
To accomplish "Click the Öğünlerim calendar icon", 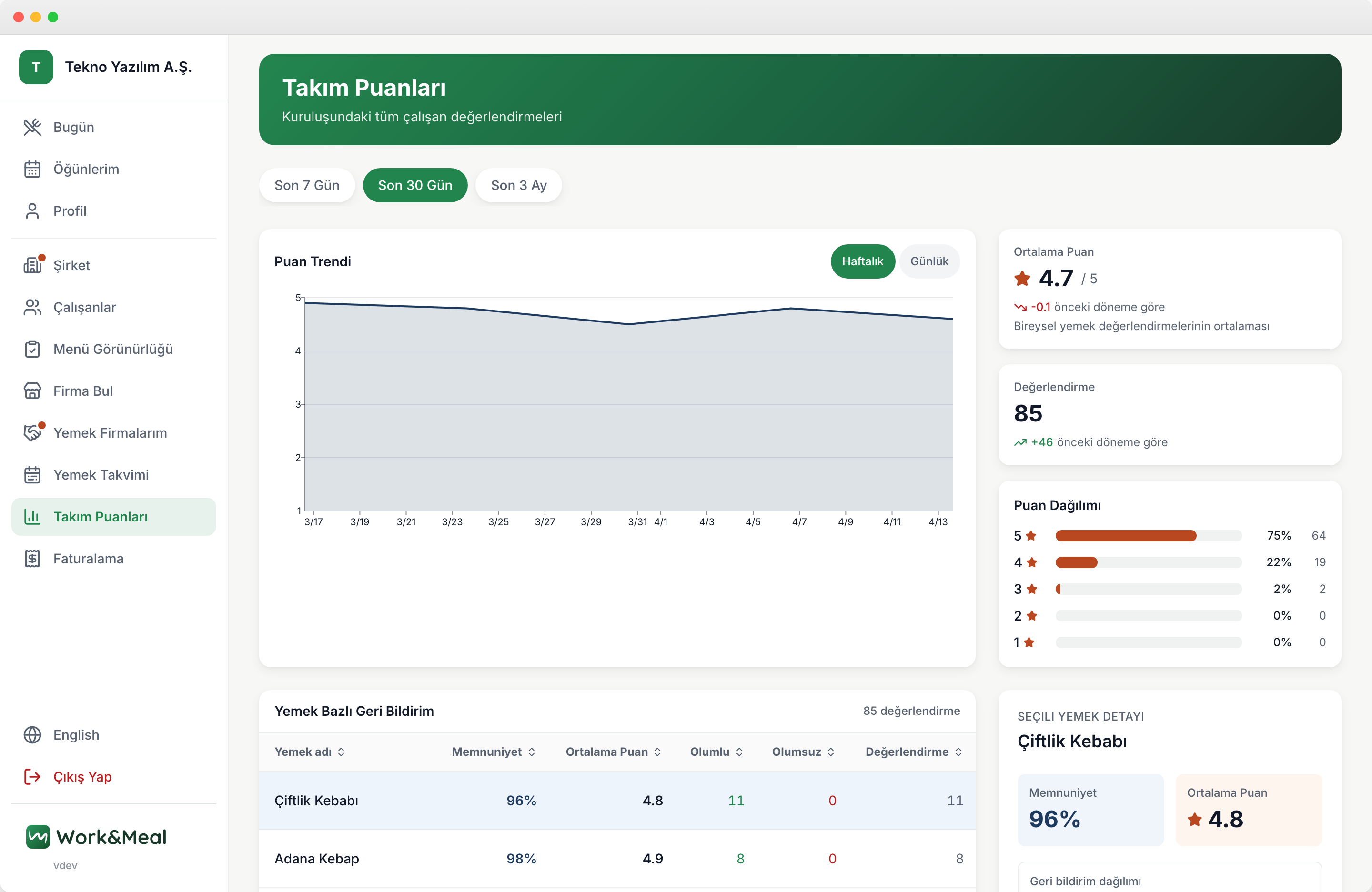I will (x=32, y=170).
